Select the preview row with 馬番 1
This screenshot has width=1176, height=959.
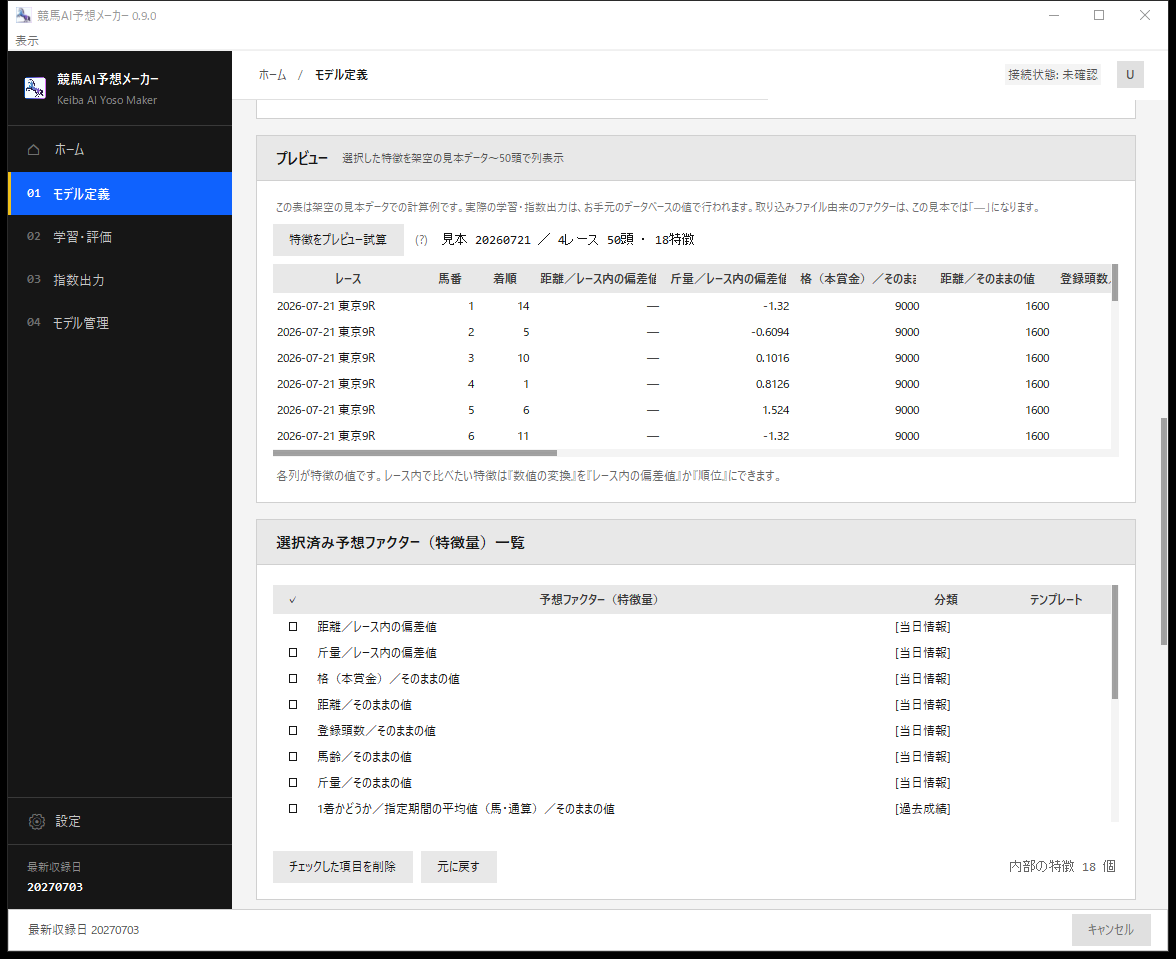point(692,306)
